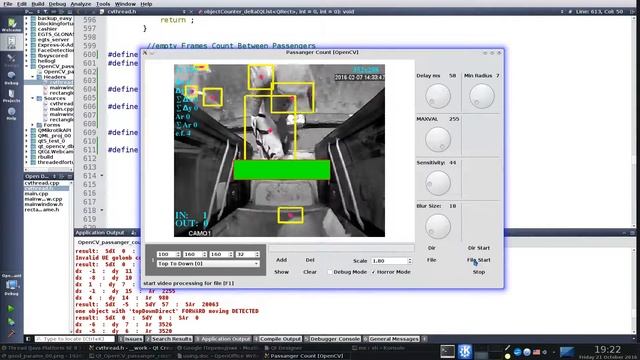Click the File Start button

(478, 260)
